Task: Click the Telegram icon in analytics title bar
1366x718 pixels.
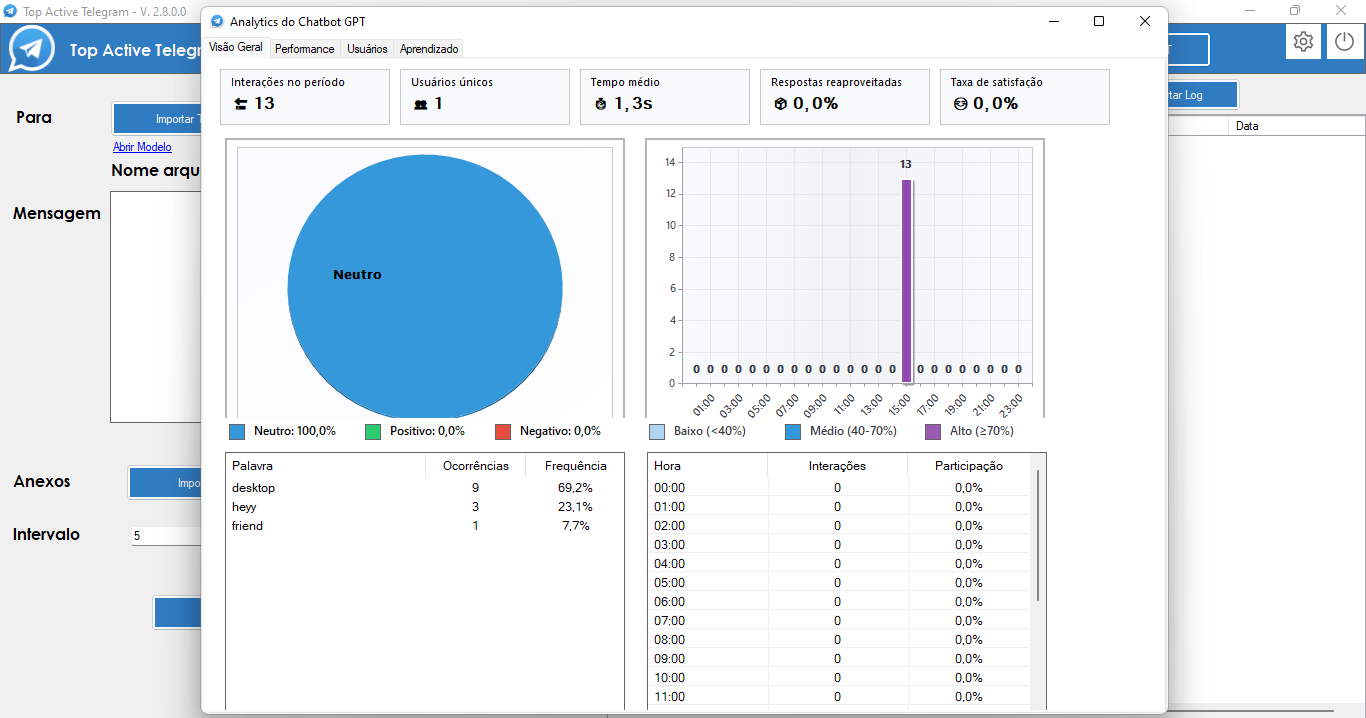Action: tap(217, 21)
